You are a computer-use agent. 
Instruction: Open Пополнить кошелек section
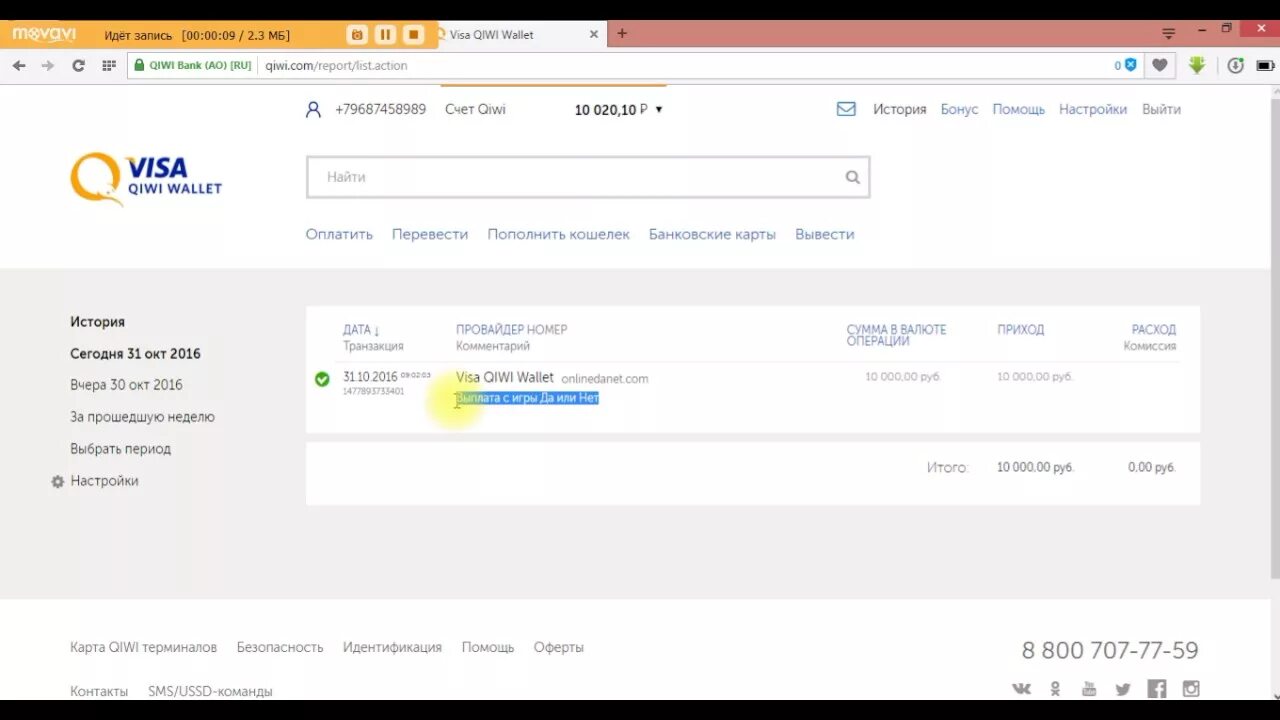point(559,234)
